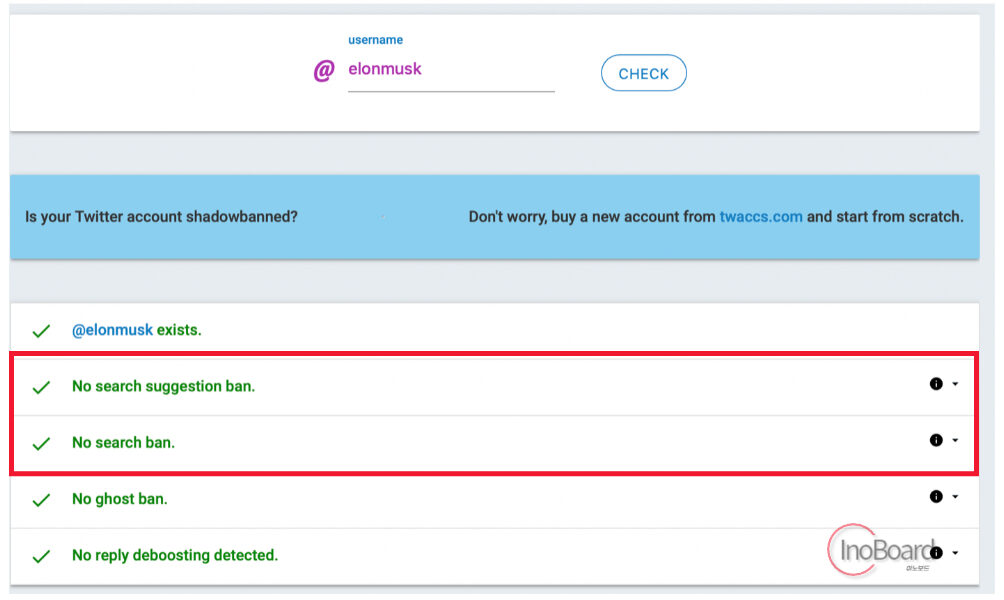Open the twaccs.com link
1004x600 pixels.
(760, 216)
